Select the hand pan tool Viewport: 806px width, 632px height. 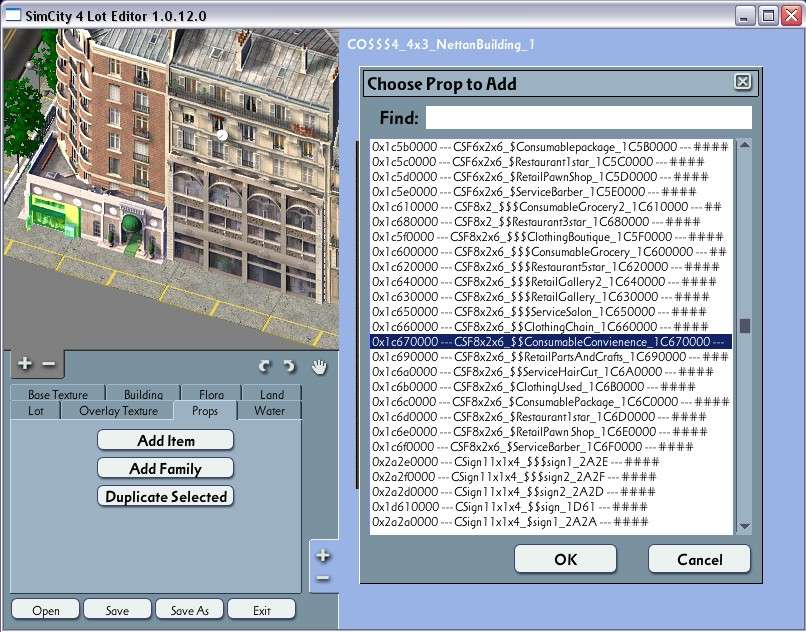pyautogui.click(x=319, y=367)
